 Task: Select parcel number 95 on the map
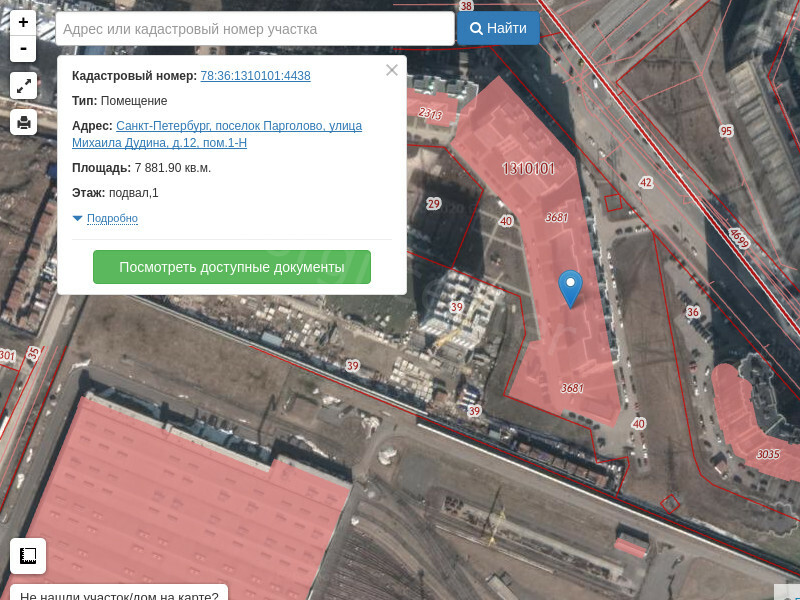tap(726, 131)
